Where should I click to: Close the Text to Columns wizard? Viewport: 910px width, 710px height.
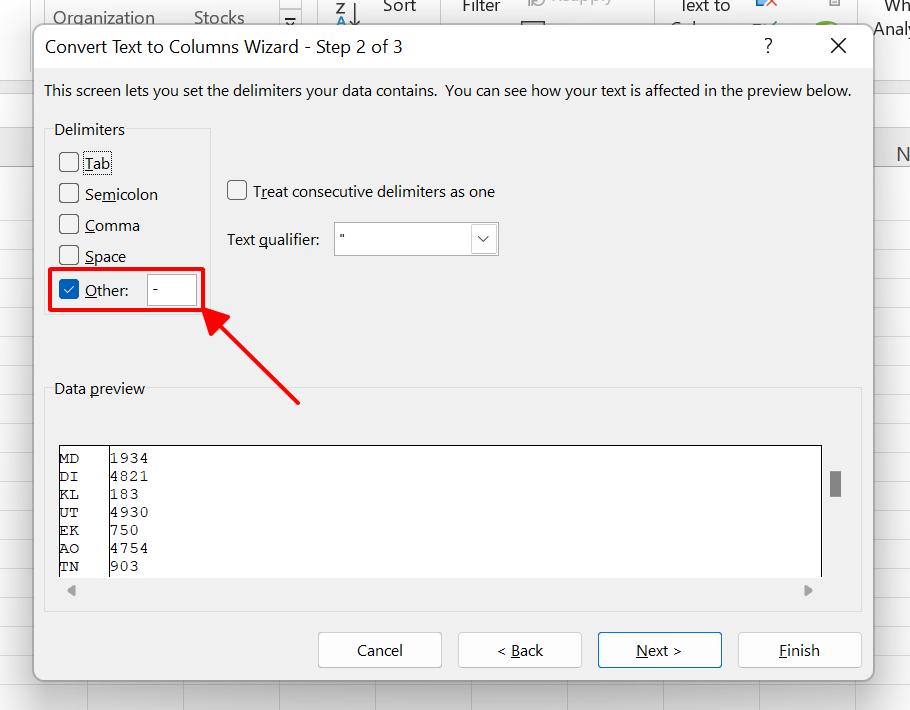point(838,45)
